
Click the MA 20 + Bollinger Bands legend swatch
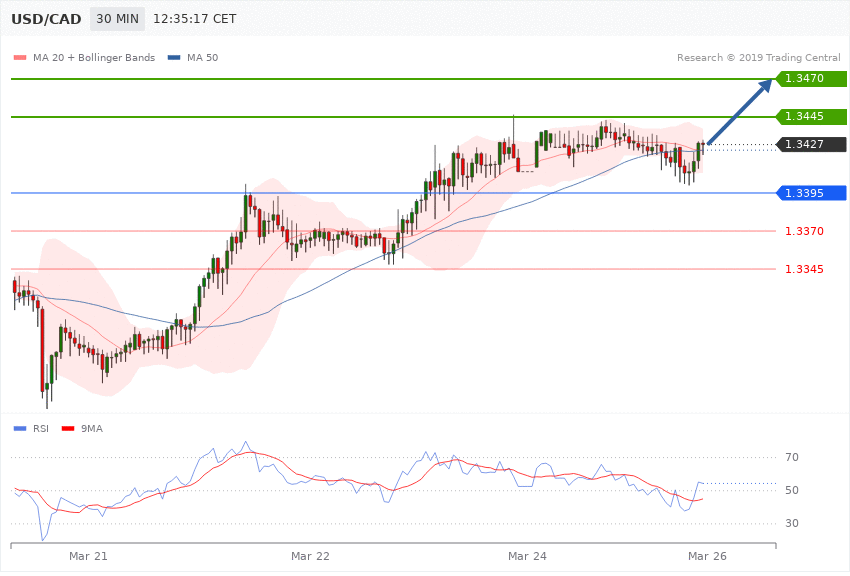pos(20,57)
